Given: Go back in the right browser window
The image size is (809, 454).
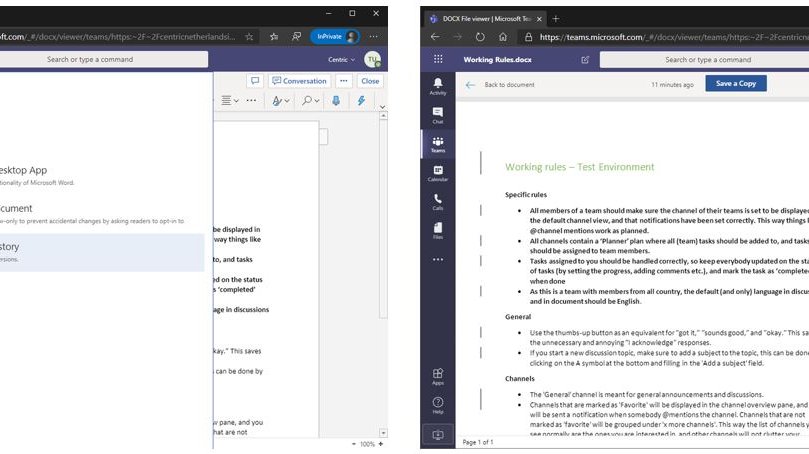Looking at the screenshot, I should [435, 37].
